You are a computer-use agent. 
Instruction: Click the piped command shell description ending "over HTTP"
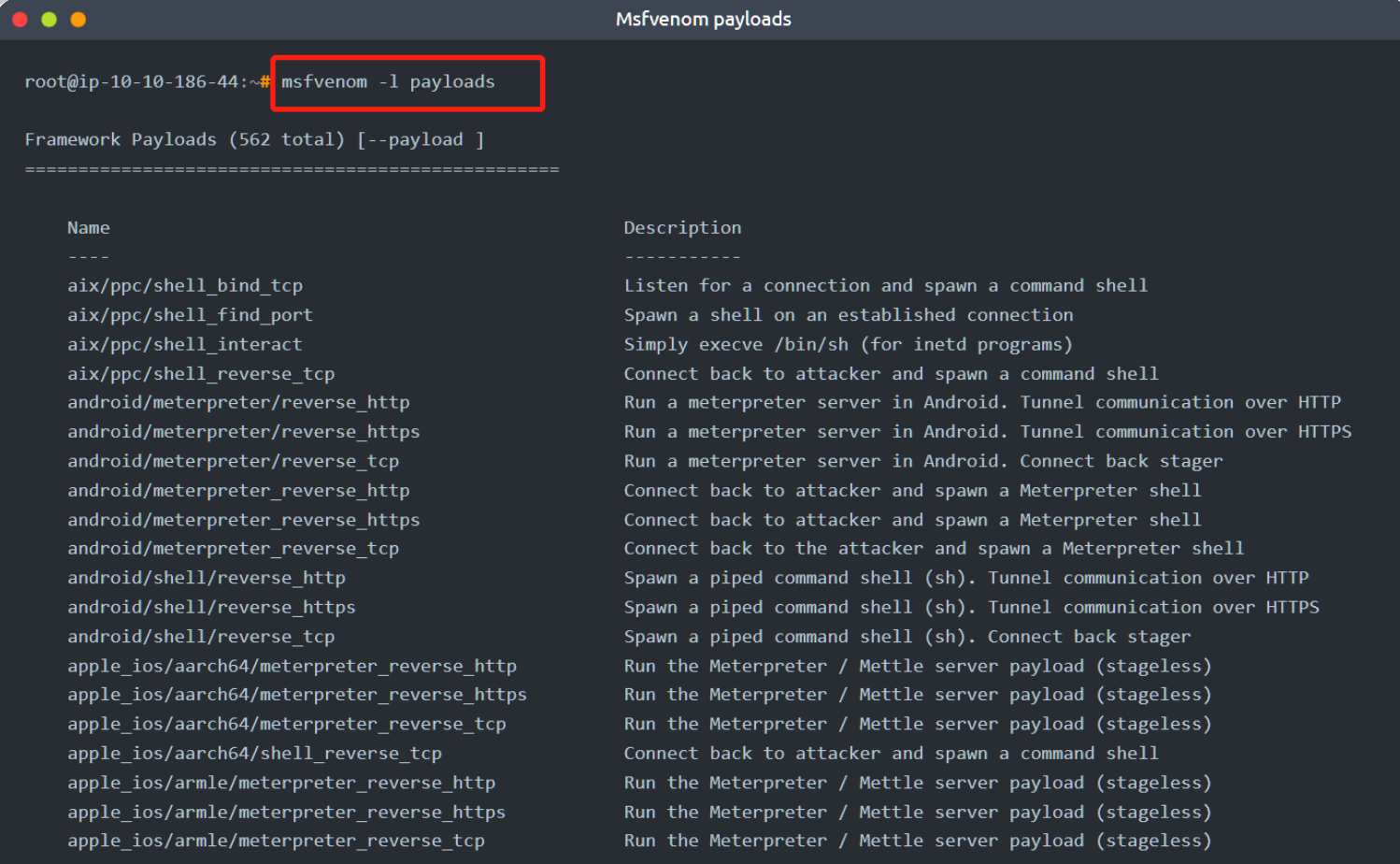(x=966, y=579)
